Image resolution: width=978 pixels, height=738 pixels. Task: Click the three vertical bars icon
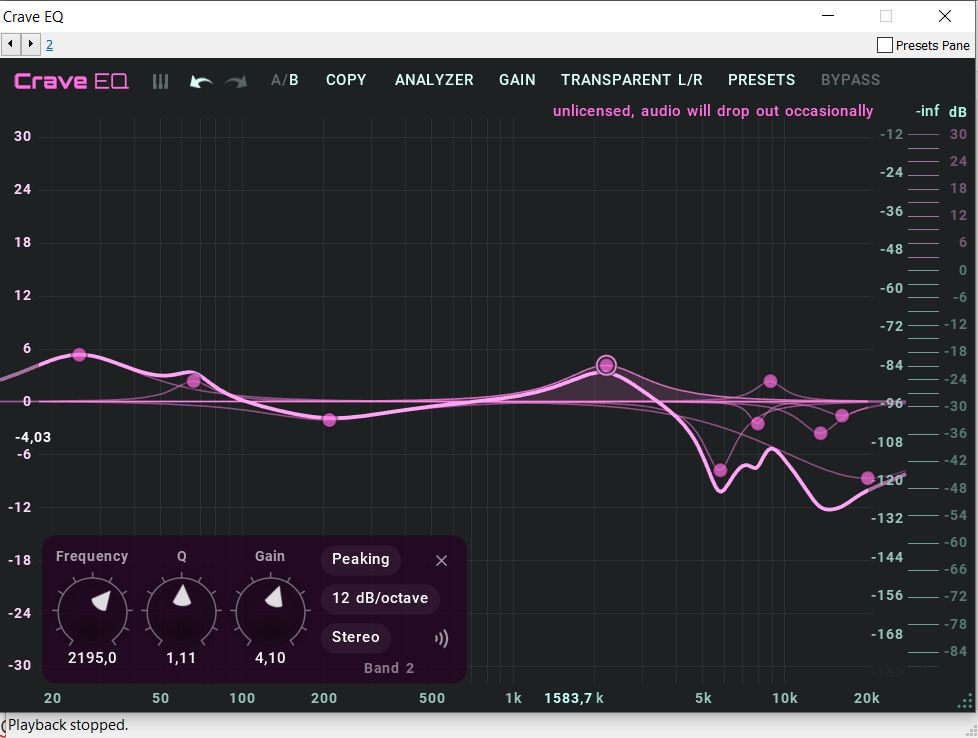coord(160,81)
